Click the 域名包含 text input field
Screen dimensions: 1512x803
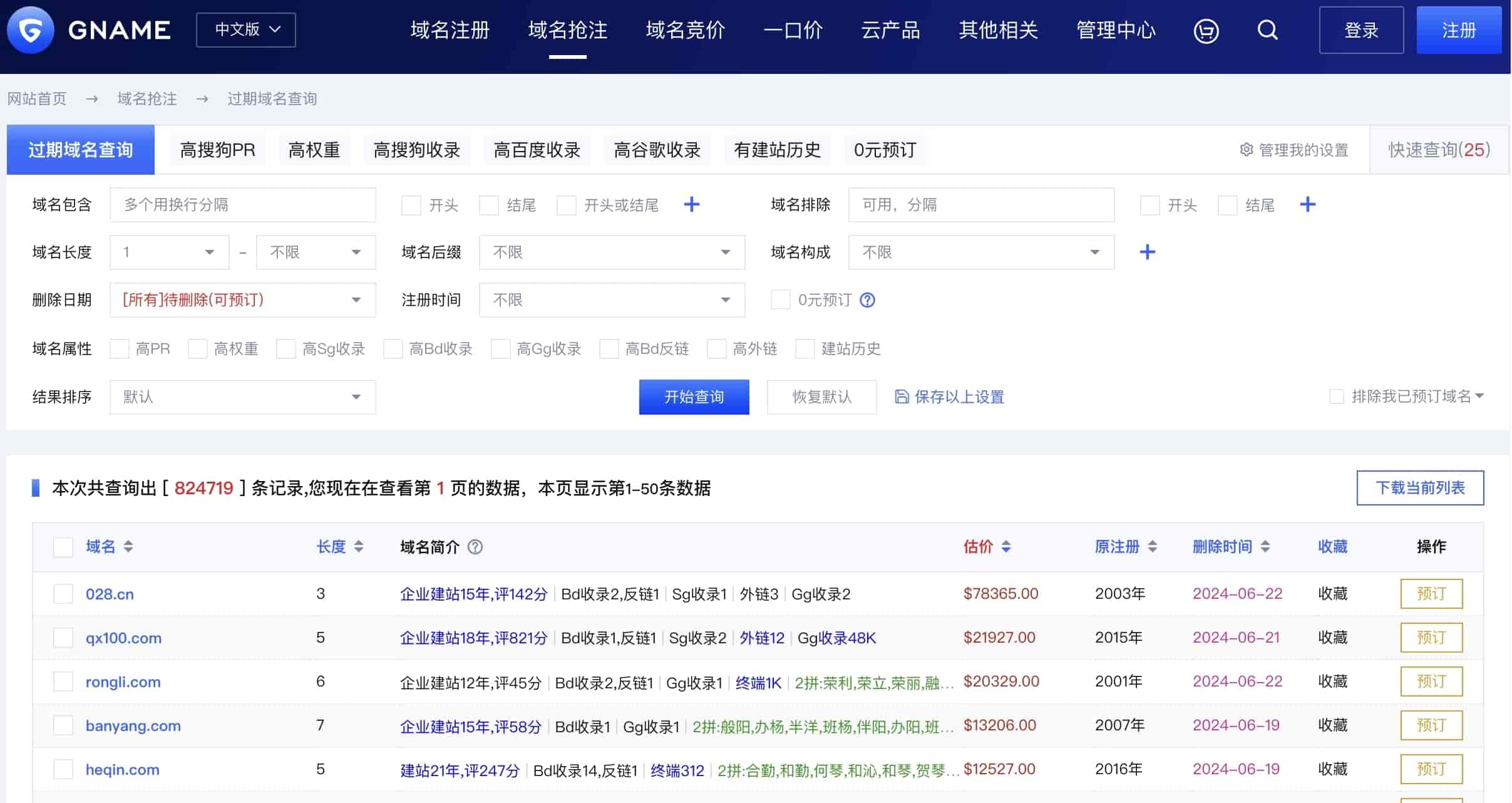(x=242, y=204)
